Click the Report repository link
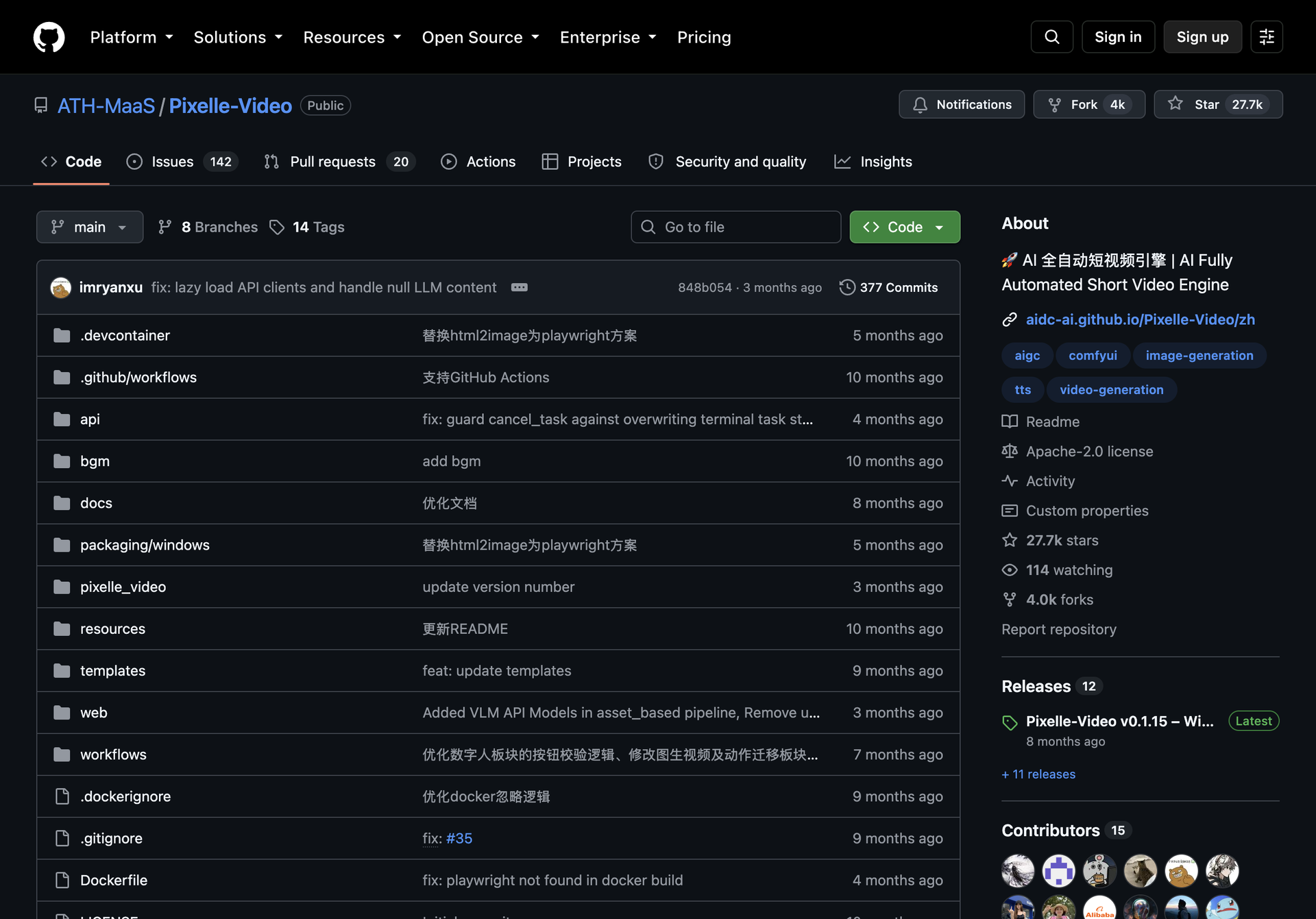Screen dimensions: 1316x919 pos(1059,629)
